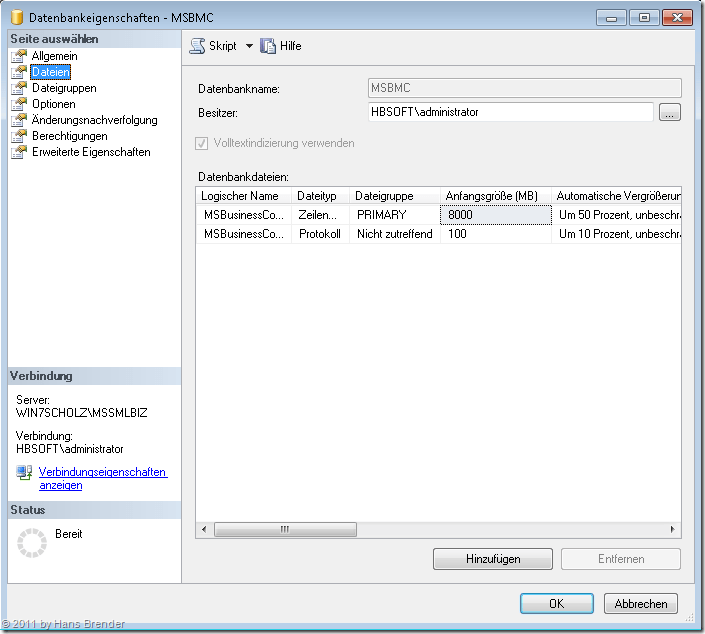Click server name WIN7SCHOLZ\MSSMLBIZ text
Viewport: 705px width, 634px height.
pos(81,413)
